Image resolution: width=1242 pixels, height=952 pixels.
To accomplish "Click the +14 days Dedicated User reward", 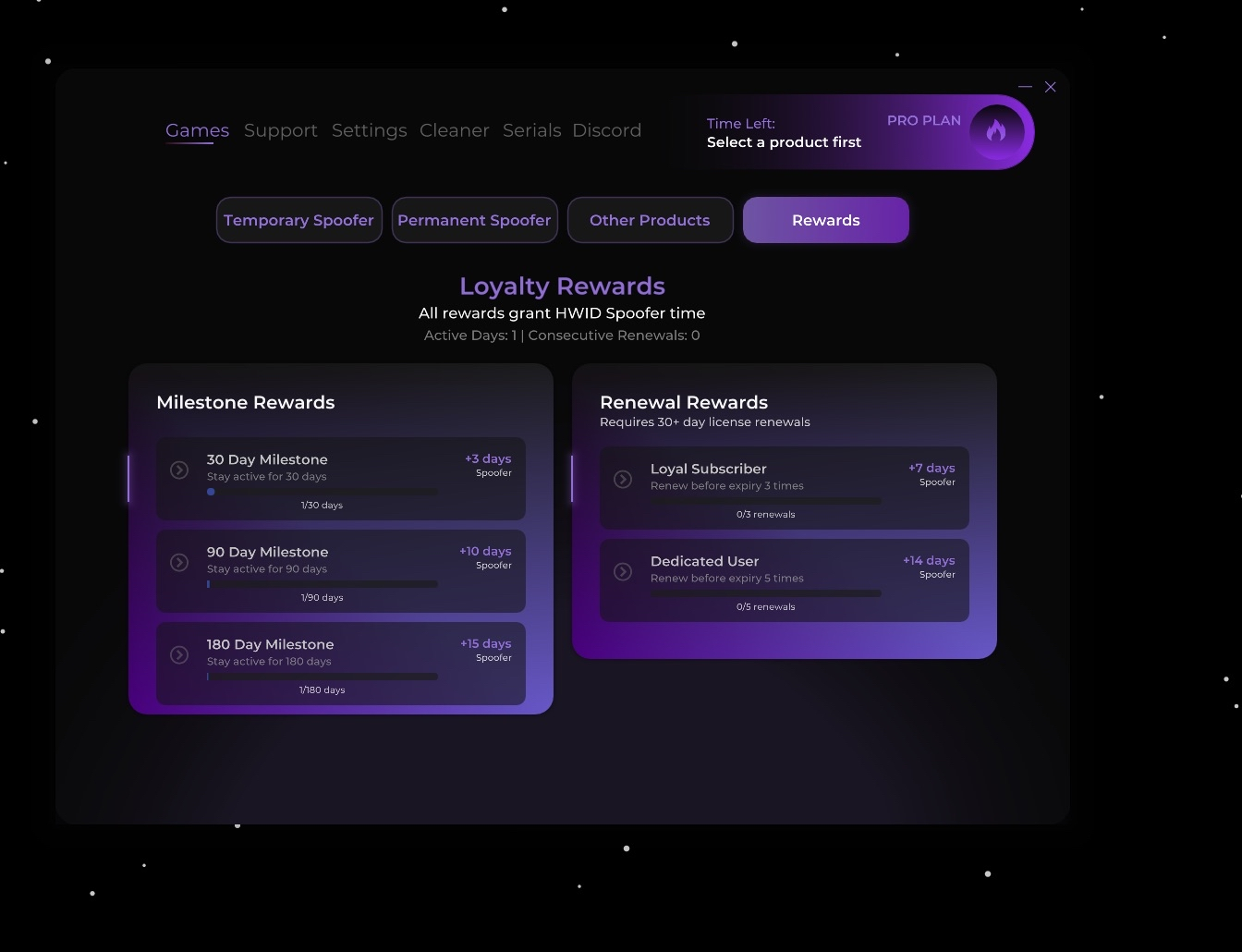I will click(928, 561).
